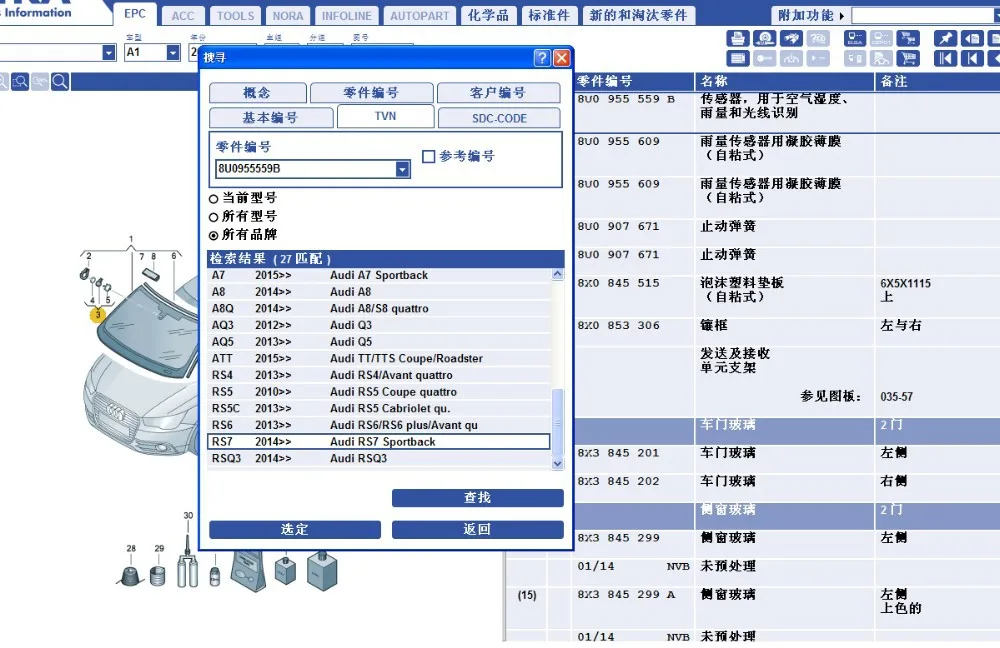Click the results list scroll-down arrow
This screenshot has height=648, width=1000.
[x=557, y=464]
